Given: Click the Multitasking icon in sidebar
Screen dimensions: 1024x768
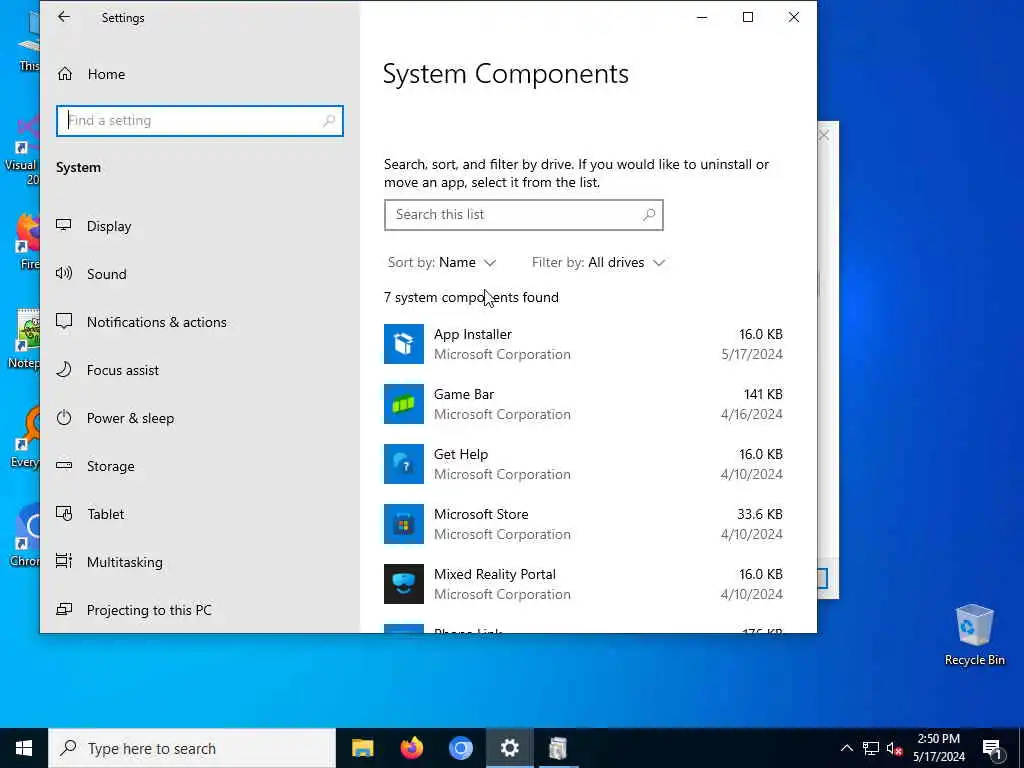Looking at the screenshot, I should coord(64,561).
